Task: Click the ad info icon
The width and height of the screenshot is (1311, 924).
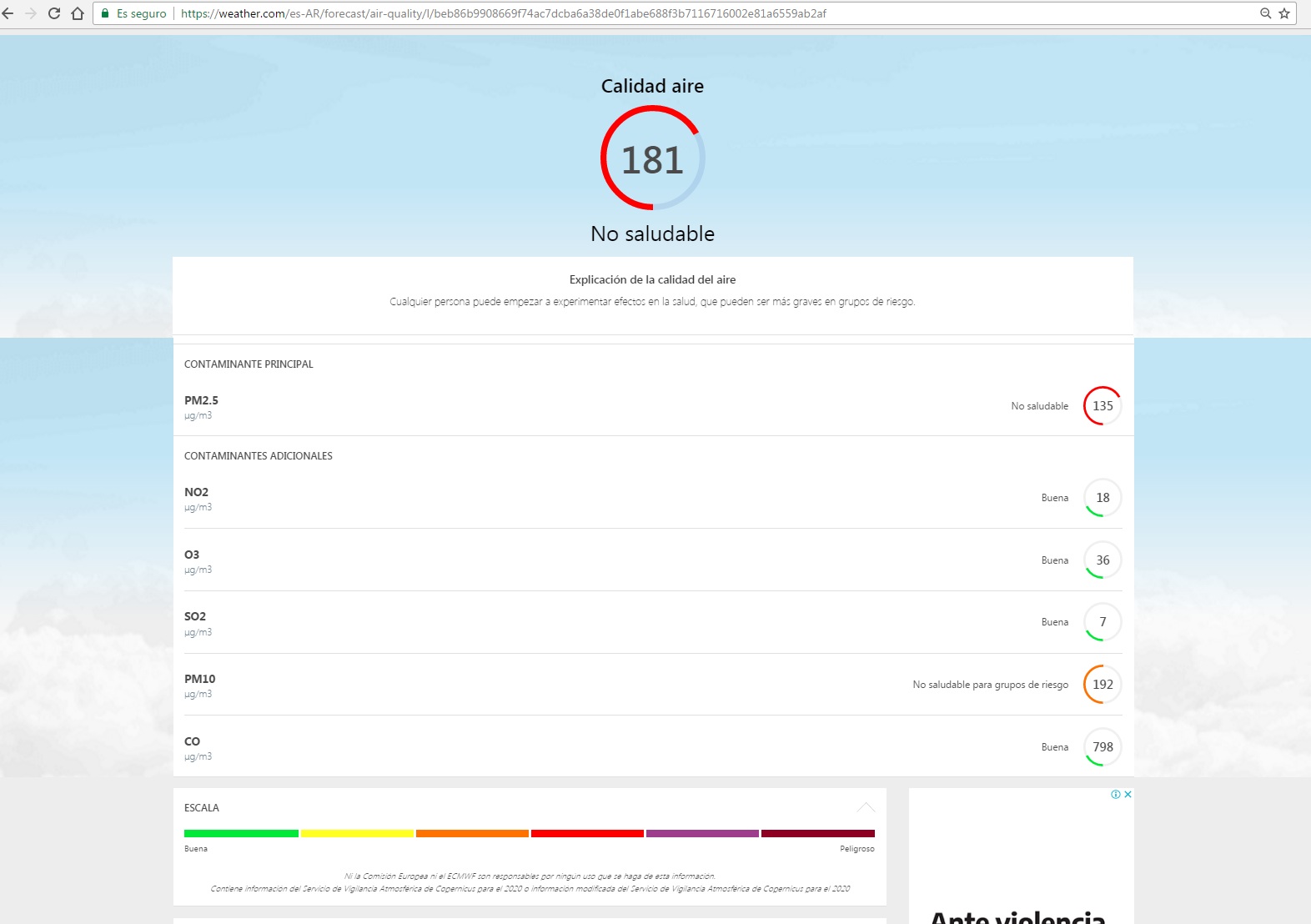Action: pyautogui.click(x=1115, y=795)
